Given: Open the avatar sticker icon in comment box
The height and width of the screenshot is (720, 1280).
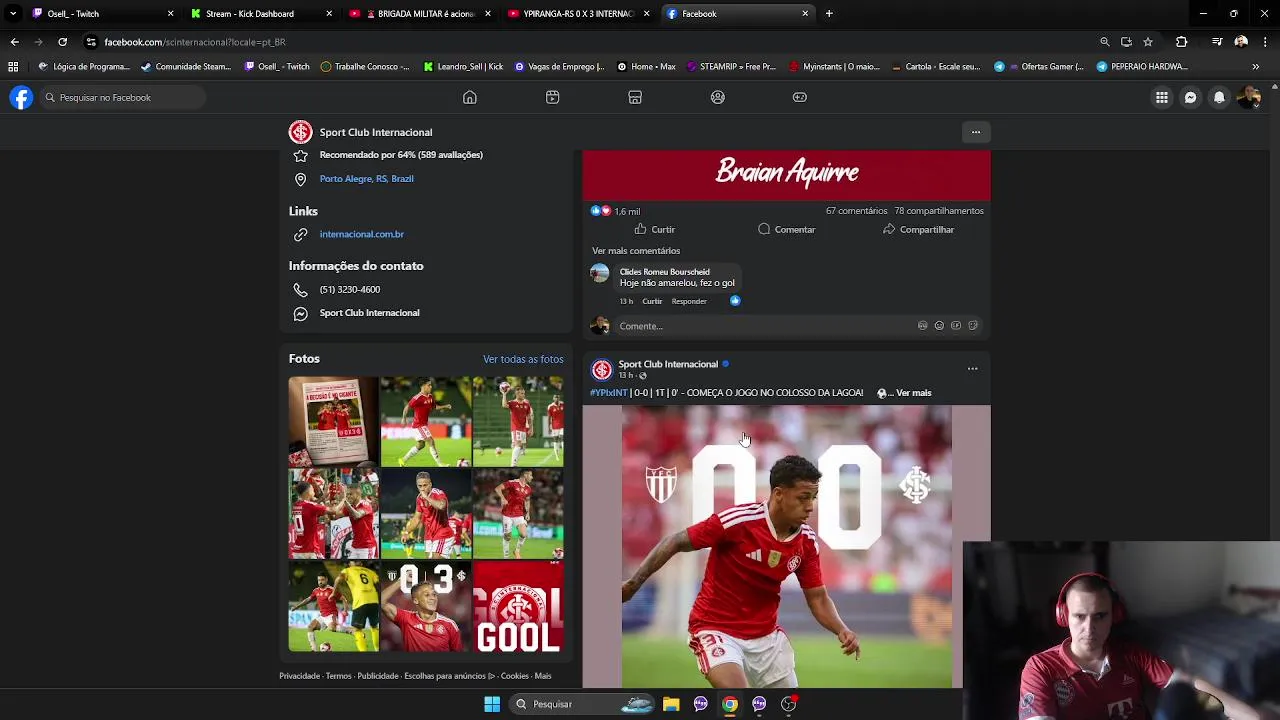Looking at the screenshot, I should 922,326.
